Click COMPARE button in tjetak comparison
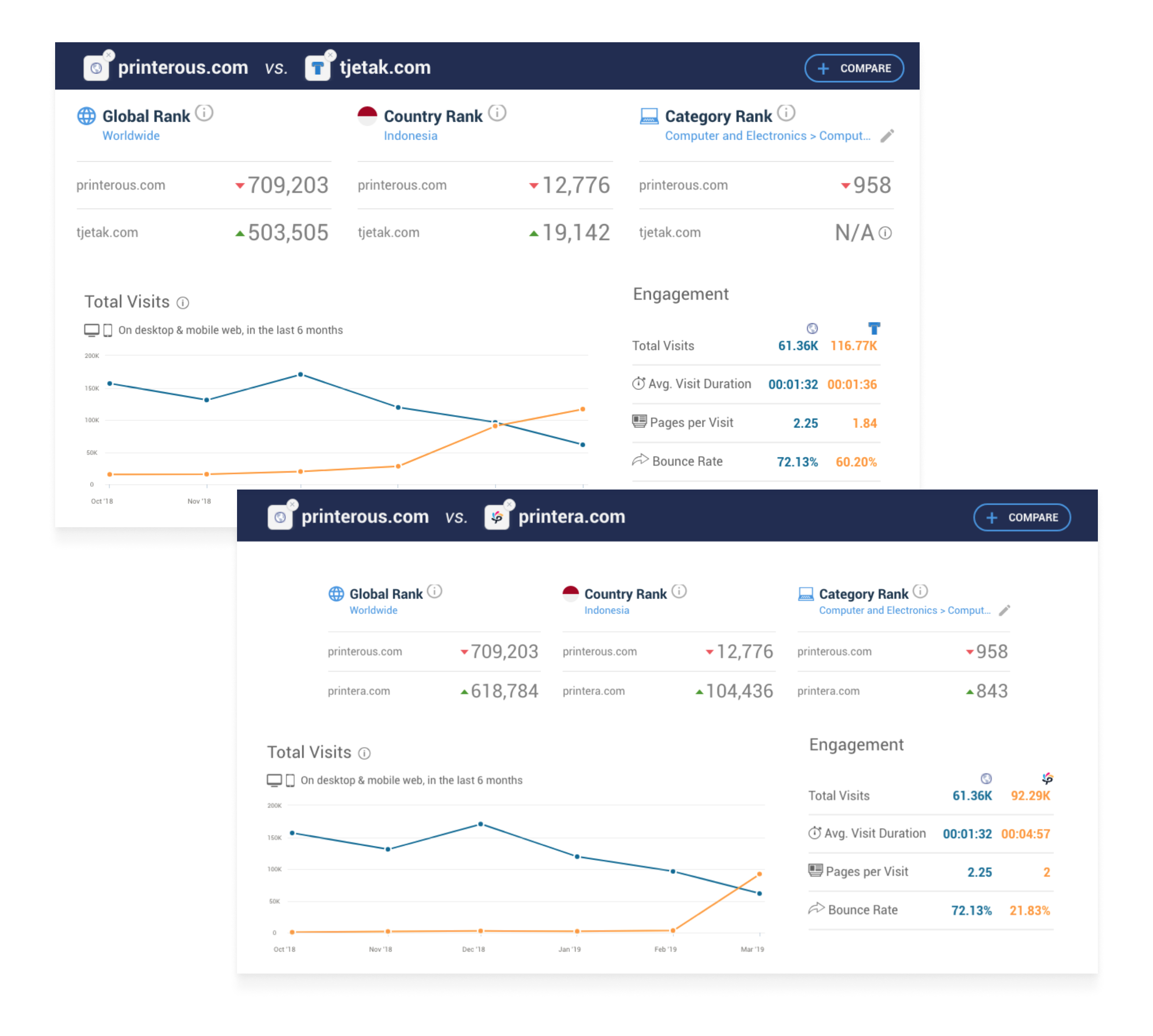 853,68
